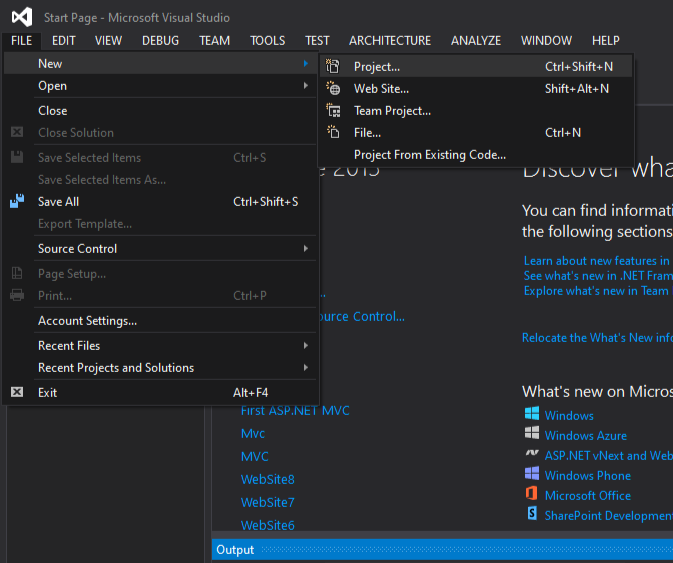Screen dimensions: 673x563
Task: Open the EDIT menu
Action: click(x=64, y=41)
